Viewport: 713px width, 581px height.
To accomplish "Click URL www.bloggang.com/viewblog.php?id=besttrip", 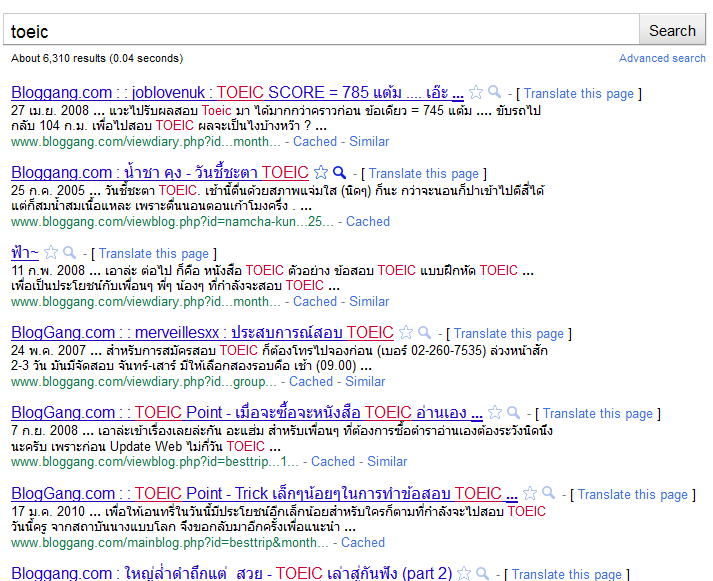I will click(x=155, y=461).
